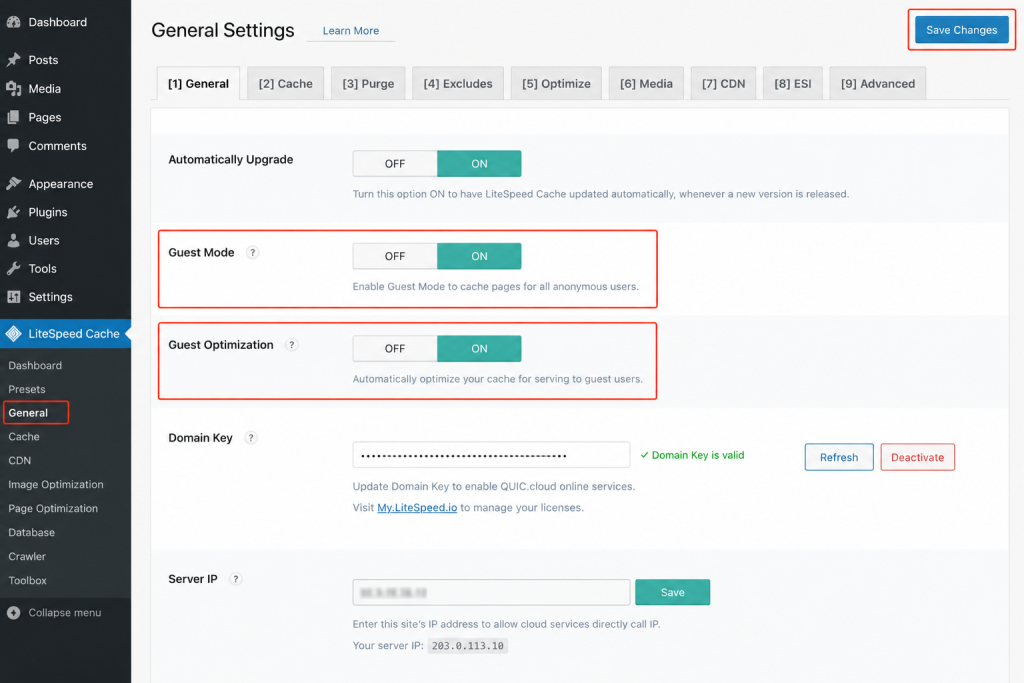The width and height of the screenshot is (1024, 683).
Task: Select the [8] ESI tab
Action: click(793, 84)
